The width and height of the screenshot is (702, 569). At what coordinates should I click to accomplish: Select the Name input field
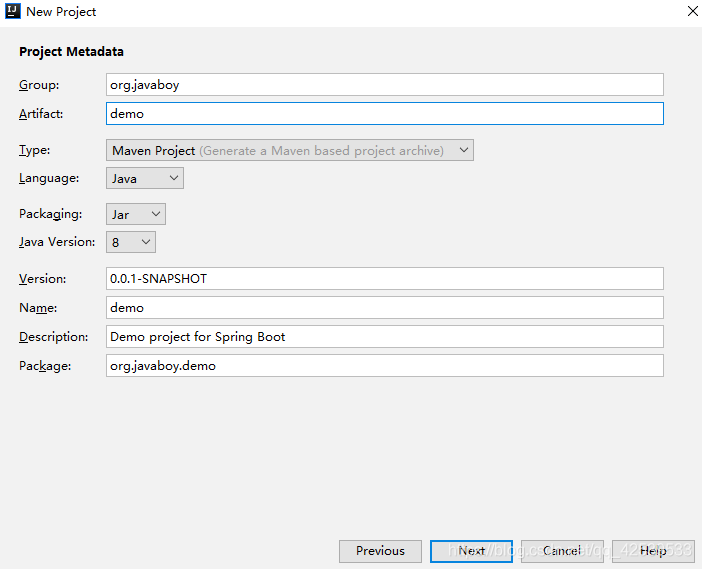coord(385,308)
